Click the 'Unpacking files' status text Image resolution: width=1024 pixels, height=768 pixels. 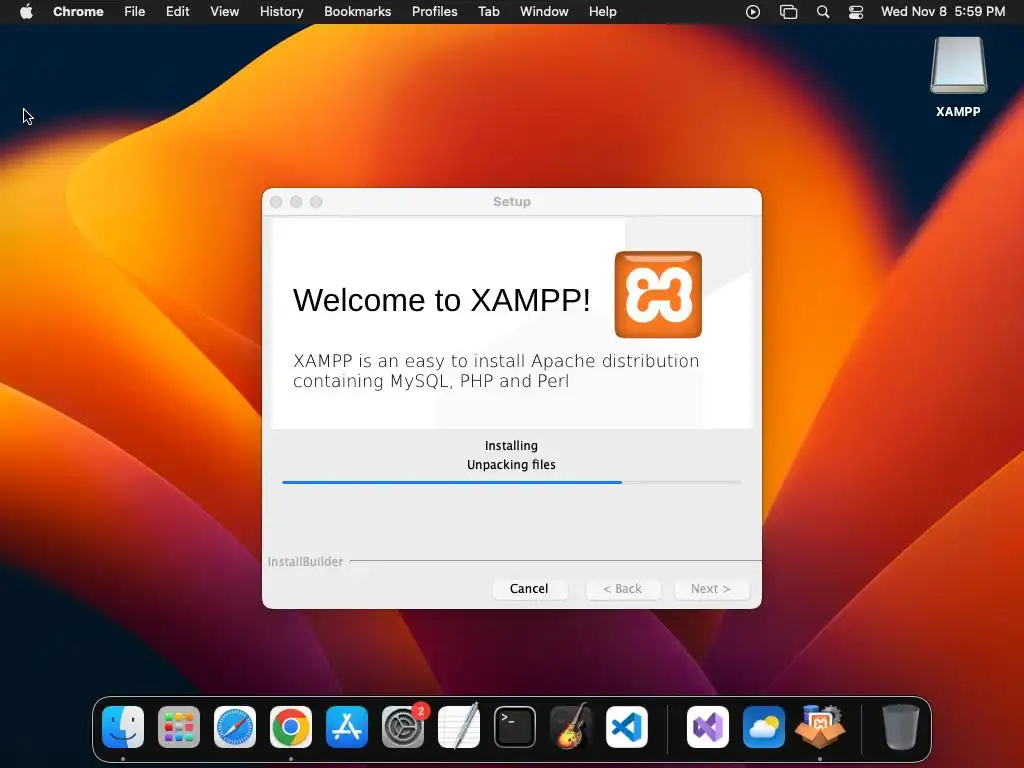511,465
